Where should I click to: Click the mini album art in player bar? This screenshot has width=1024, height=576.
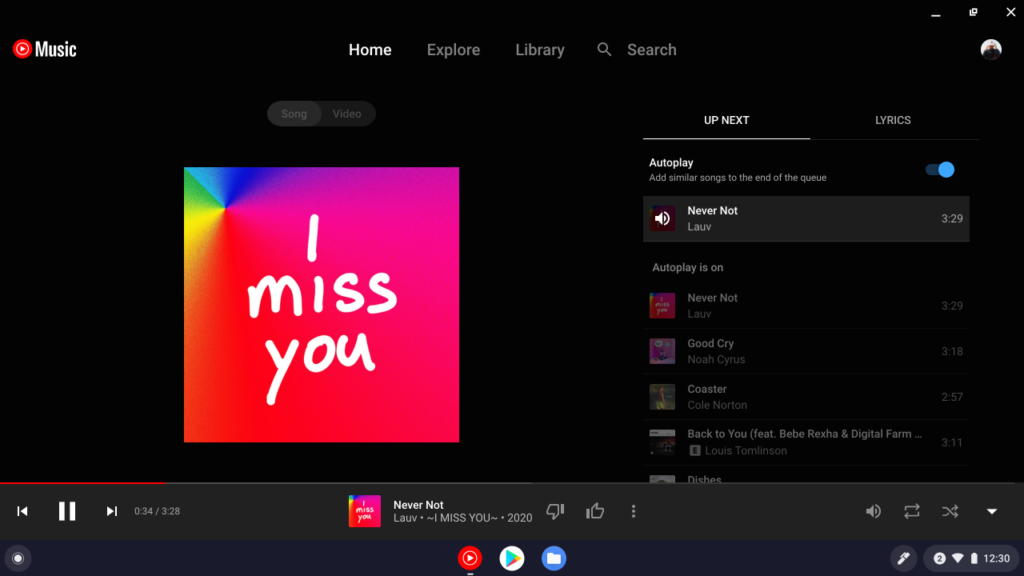pos(364,511)
